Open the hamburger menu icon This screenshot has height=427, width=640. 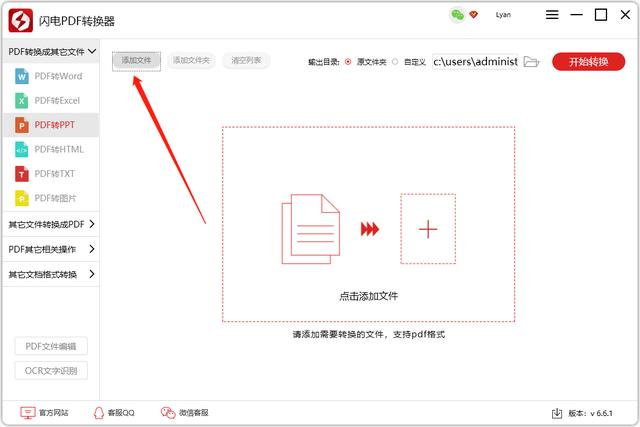point(552,15)
